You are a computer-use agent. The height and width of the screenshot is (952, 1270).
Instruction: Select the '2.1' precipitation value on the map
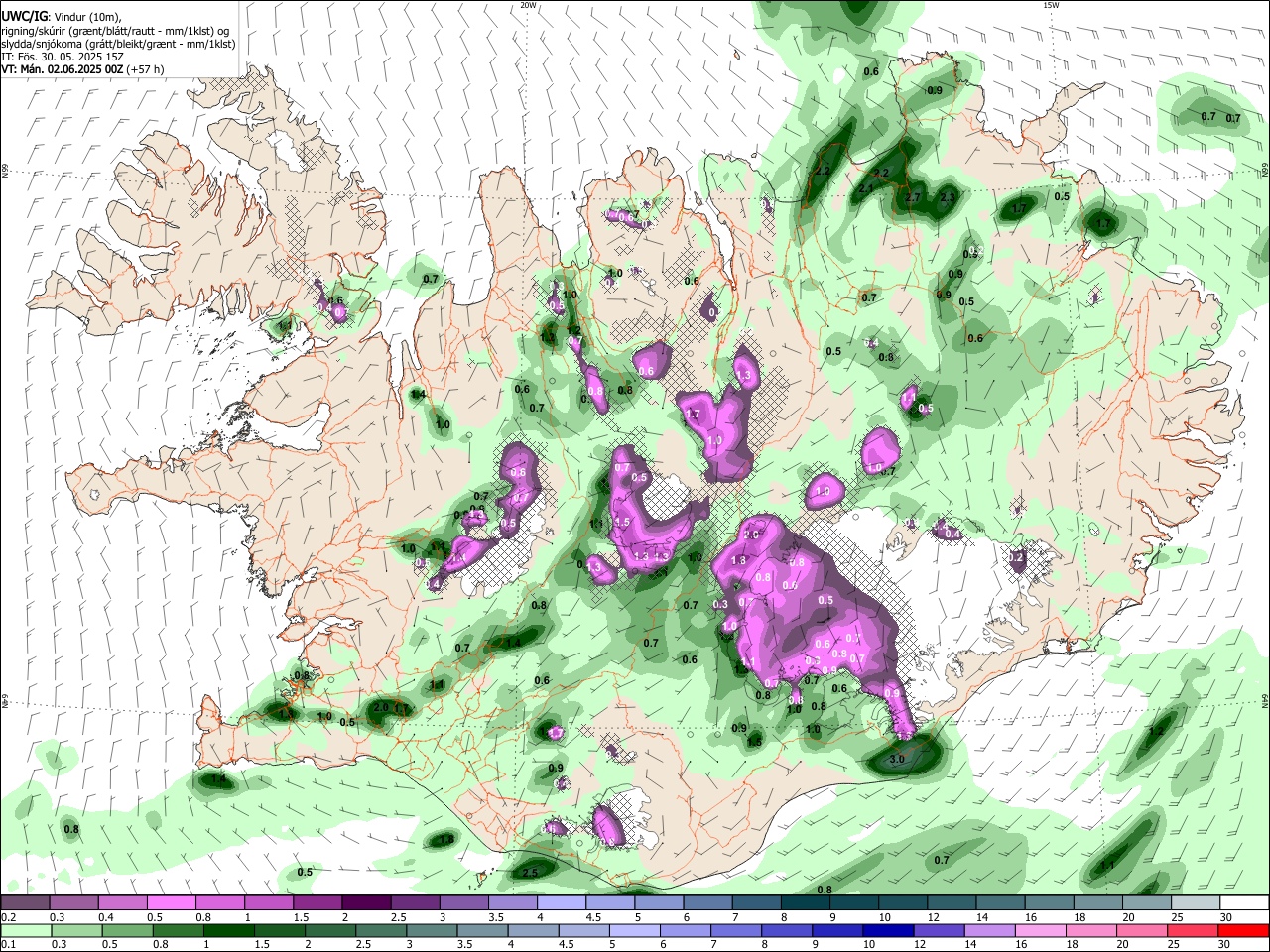[866, 188]
